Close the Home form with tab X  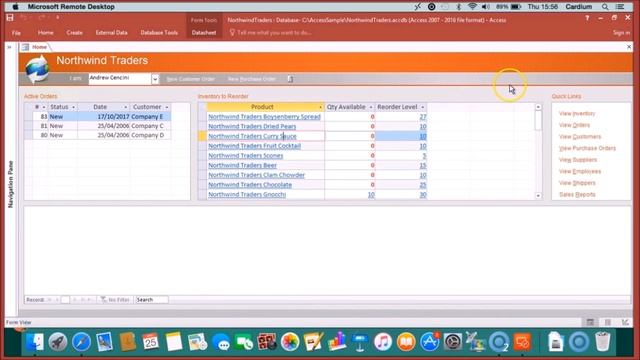(629, 47)
